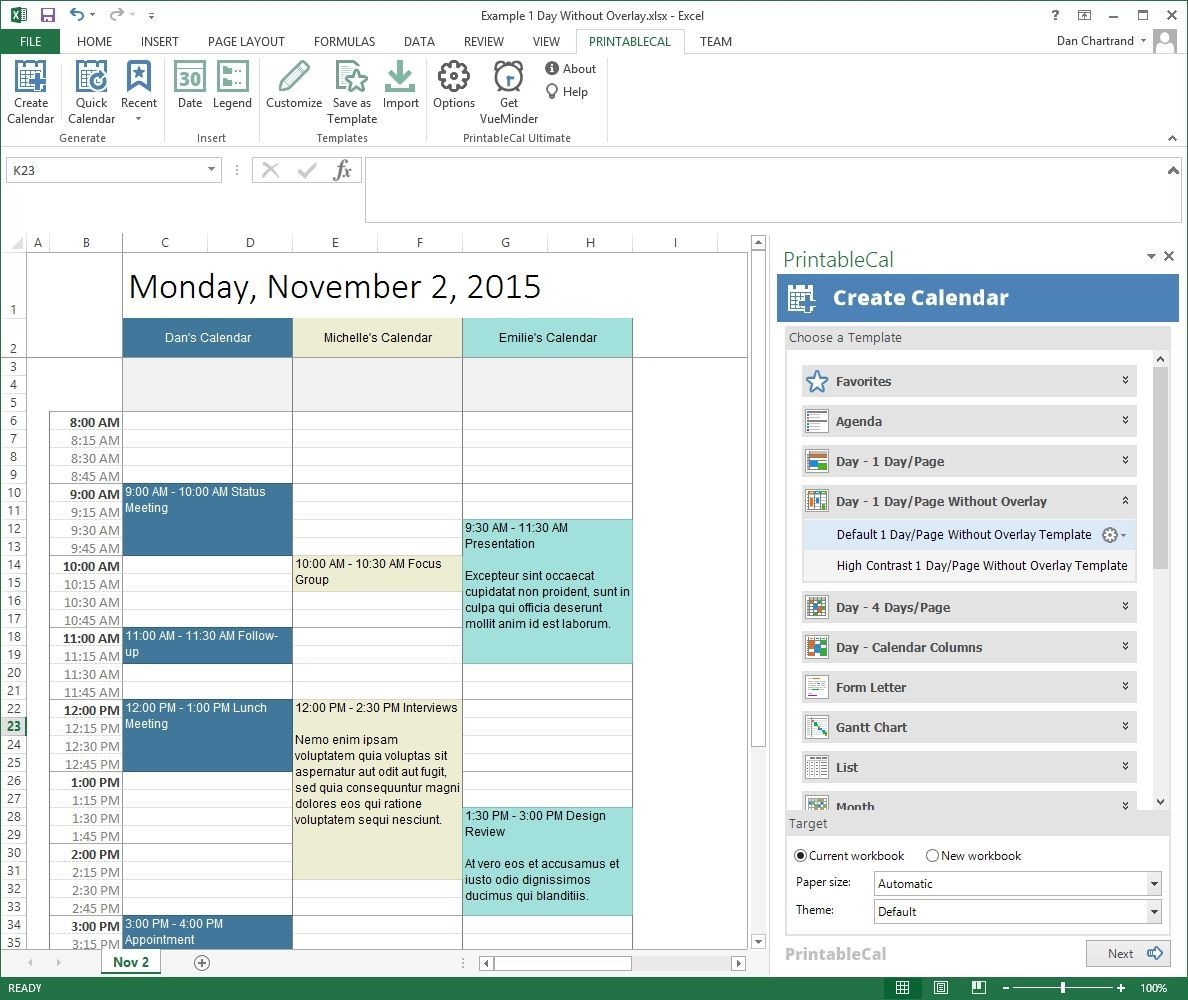The height and width of the screenshot is (1000, 1188).
Task: Select Default 1 Day/Page Without Overlay Template
Action: point(964,535)
